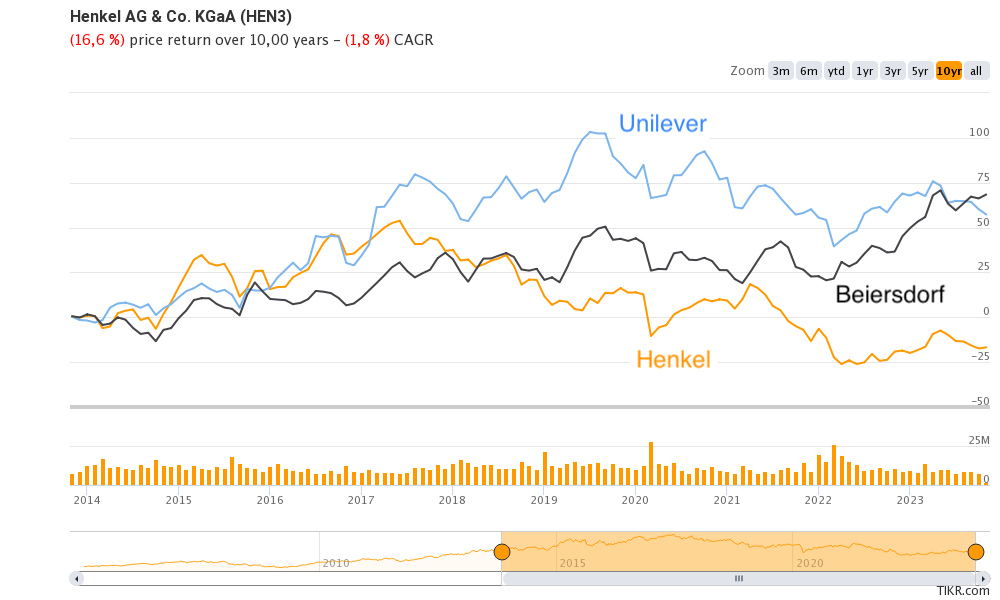Select the 6m zoom option

point(808,71)
